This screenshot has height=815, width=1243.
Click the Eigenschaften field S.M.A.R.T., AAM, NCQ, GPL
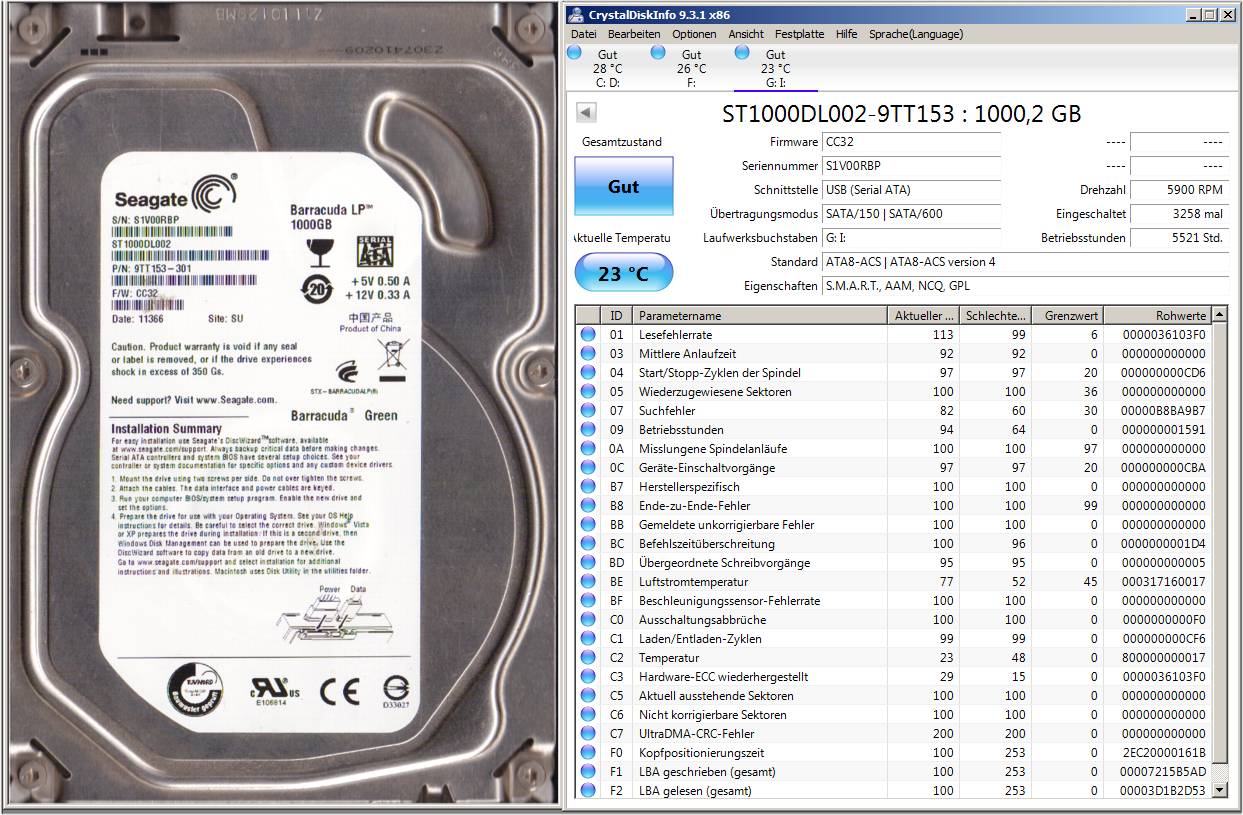[x=1025, y=286]
